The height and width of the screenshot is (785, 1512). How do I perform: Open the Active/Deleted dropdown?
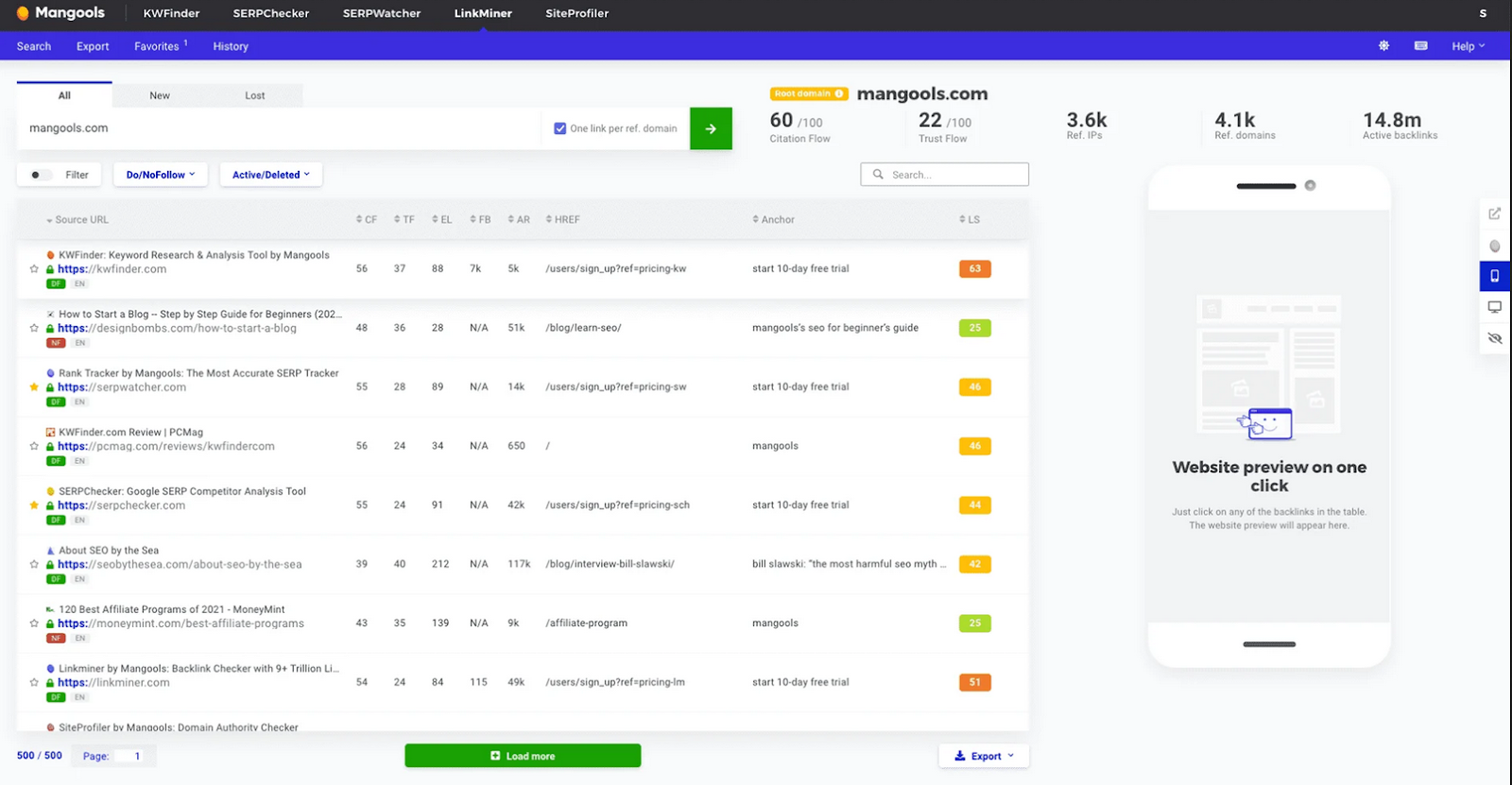(x=271, y=175)
